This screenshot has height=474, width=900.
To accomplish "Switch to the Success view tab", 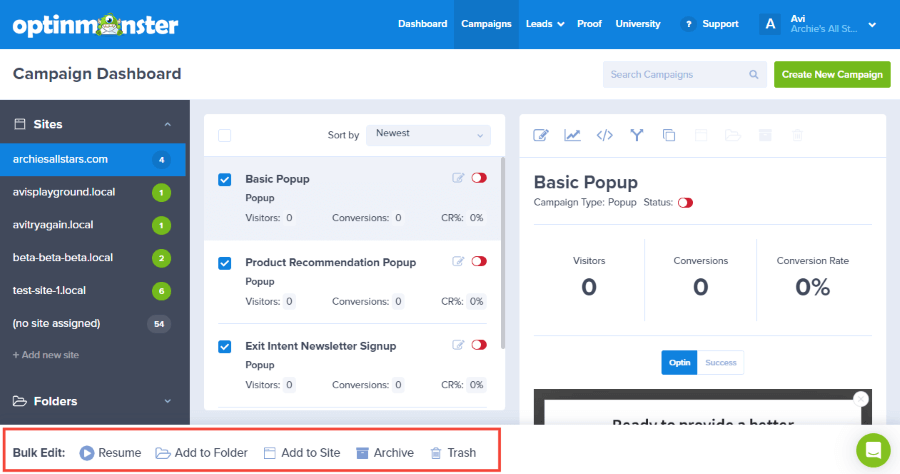I will [x=720, y=363].
